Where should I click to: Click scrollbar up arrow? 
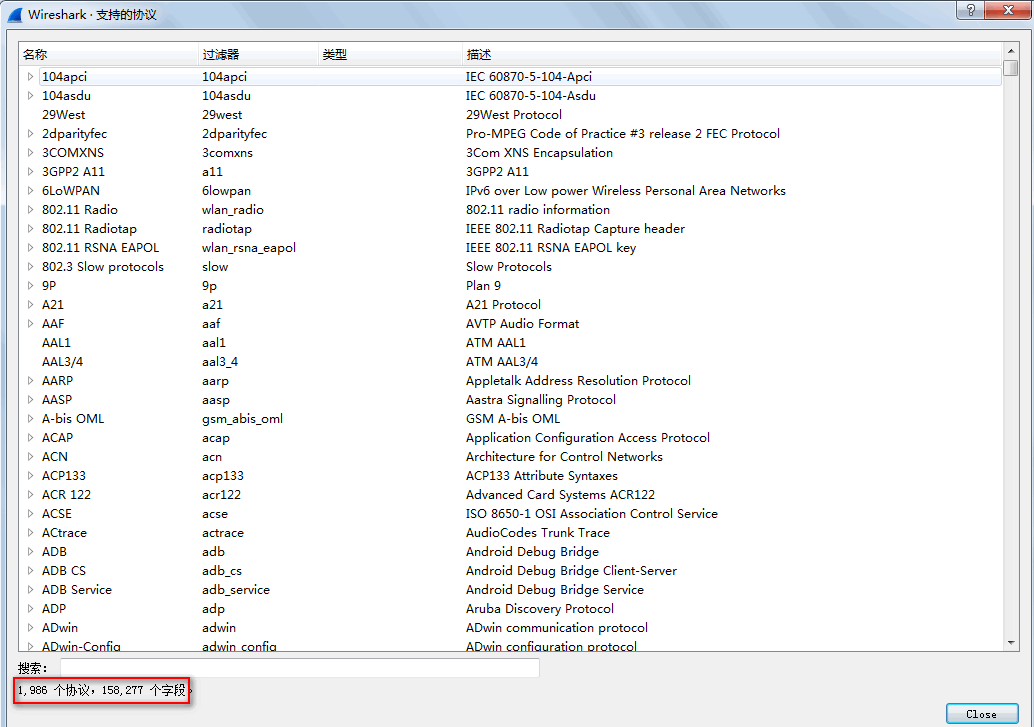coord(1011,51)
